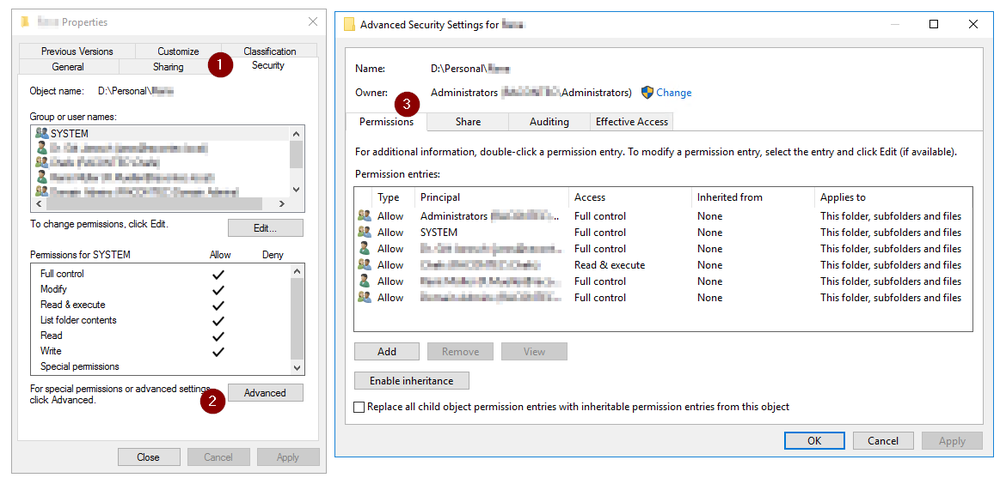Click the Read & execute entry user icon
1000x496 pixels.
pyautogui.click(x=363, y=265)
